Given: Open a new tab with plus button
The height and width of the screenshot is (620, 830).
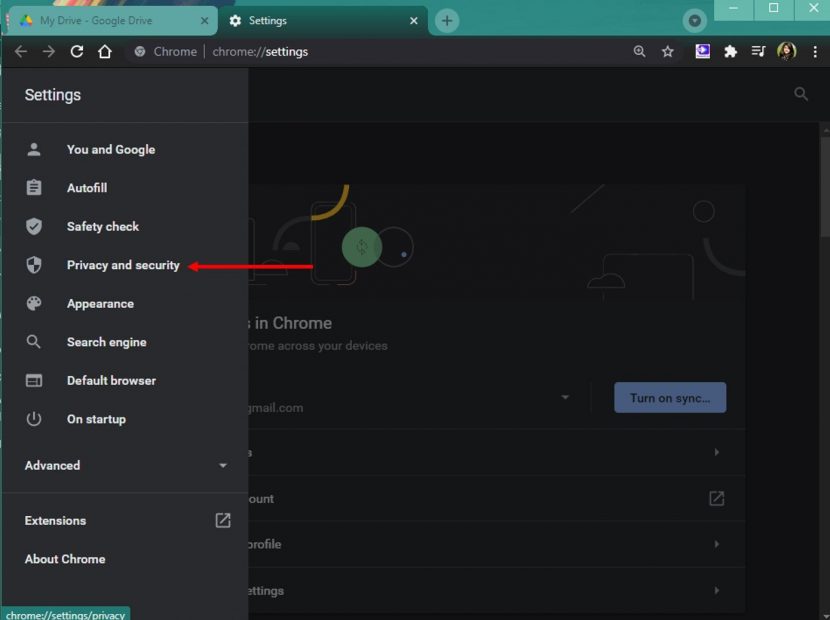Looking at the screenshot, I should pyautogui.click(x=447, y=21).
